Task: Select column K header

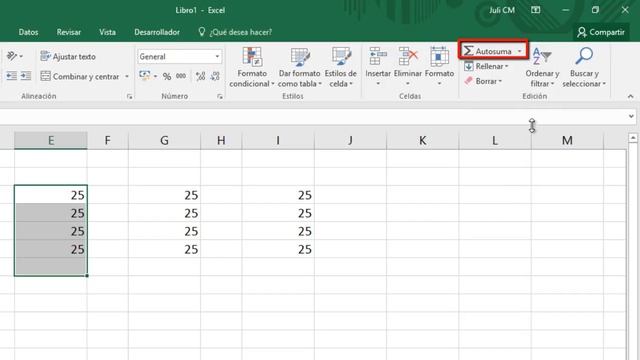Action: [422, 140]
